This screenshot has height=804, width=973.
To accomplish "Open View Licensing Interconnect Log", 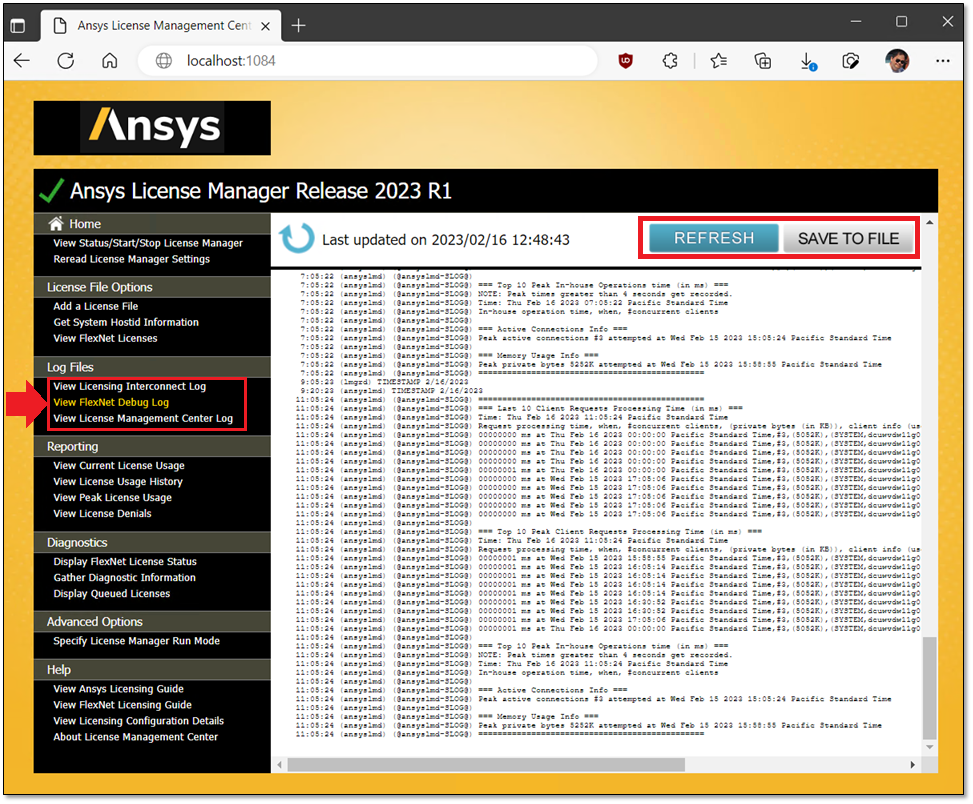I will (x=130, y=386).
